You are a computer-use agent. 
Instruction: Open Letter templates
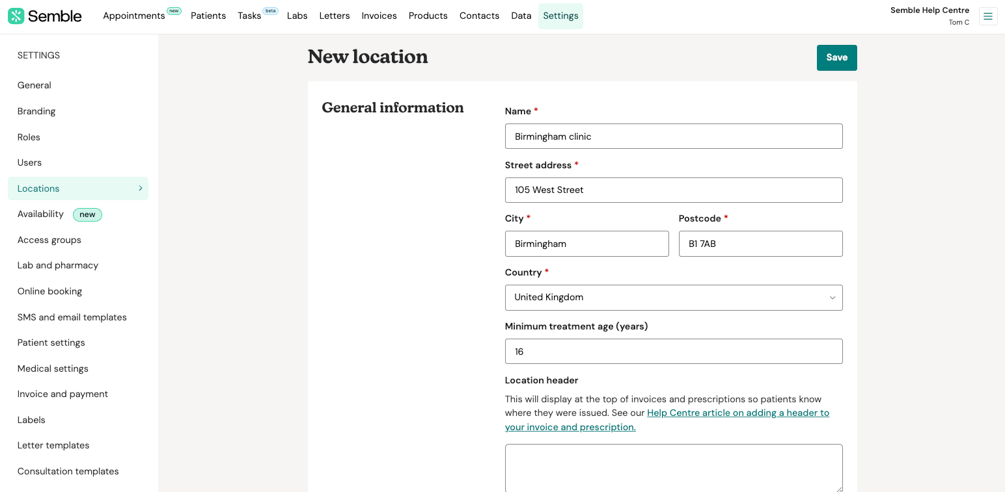pyautogui.click(x=53, y=445)
